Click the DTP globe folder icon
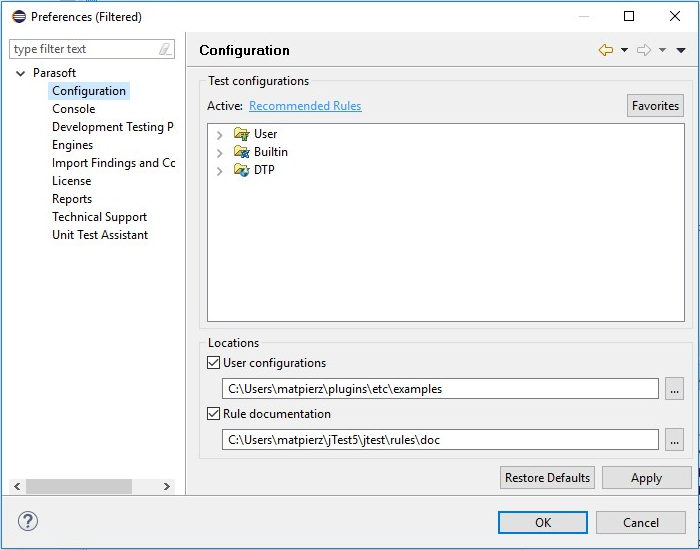The height and width of the screenshot is (550, 700). (242, 170)
